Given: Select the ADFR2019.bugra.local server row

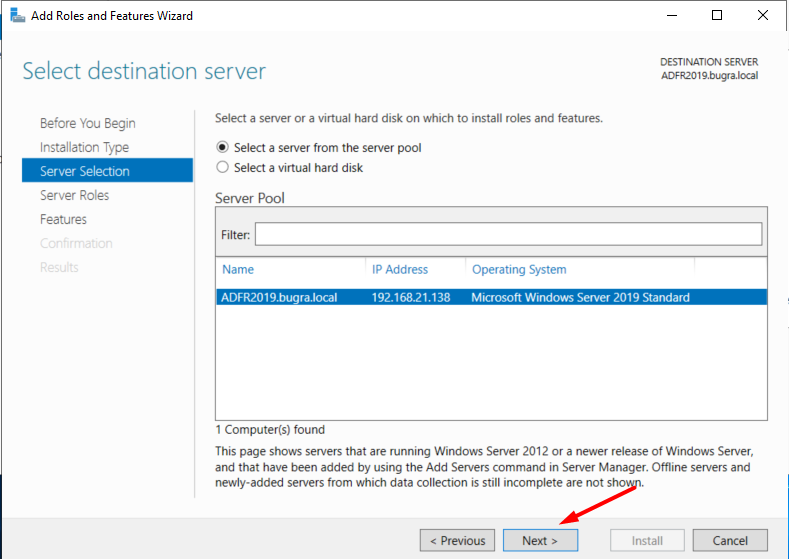Looking at the screenshot, I should (491, 297).
